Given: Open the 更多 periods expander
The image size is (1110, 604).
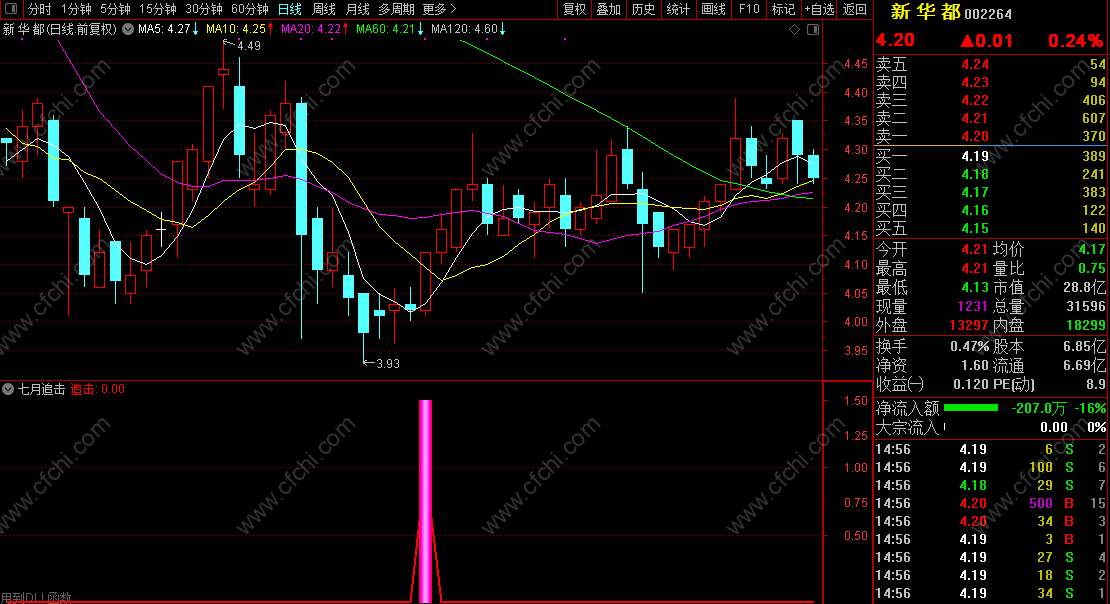Looking at the screenshot, I should tap(439, 9).
